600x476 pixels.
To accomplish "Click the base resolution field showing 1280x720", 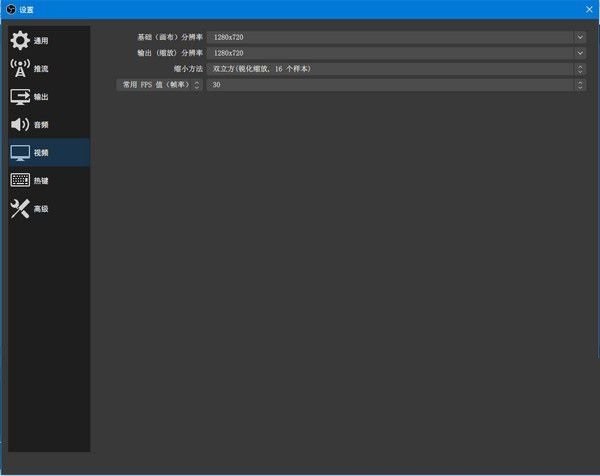I will tap(390, 37).
